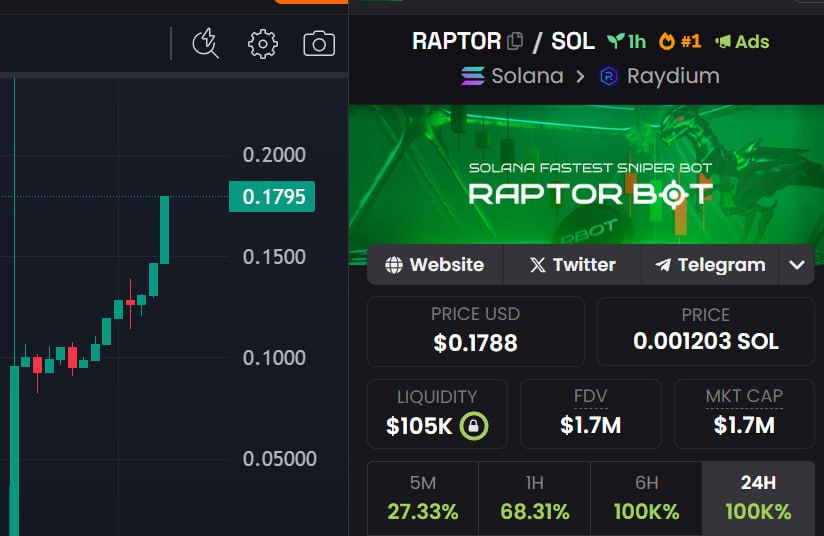Image resolution: width=824 pixels, height=536 pixels.
Task: Expand more links chevron beside Telegram
Action: click(797, 264)
